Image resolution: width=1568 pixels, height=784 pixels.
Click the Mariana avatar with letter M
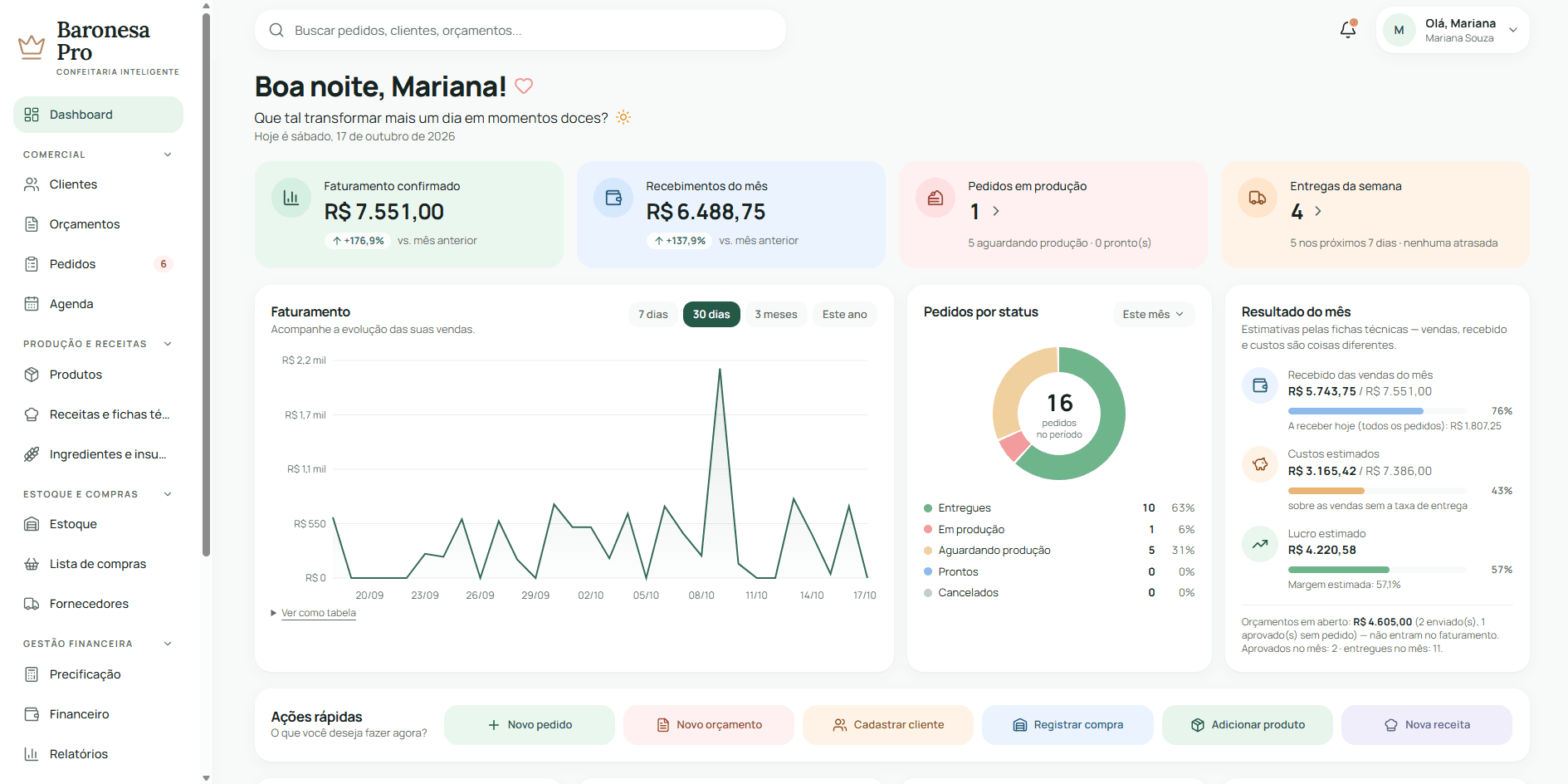pyautogui.click(x=1399, y=30)
